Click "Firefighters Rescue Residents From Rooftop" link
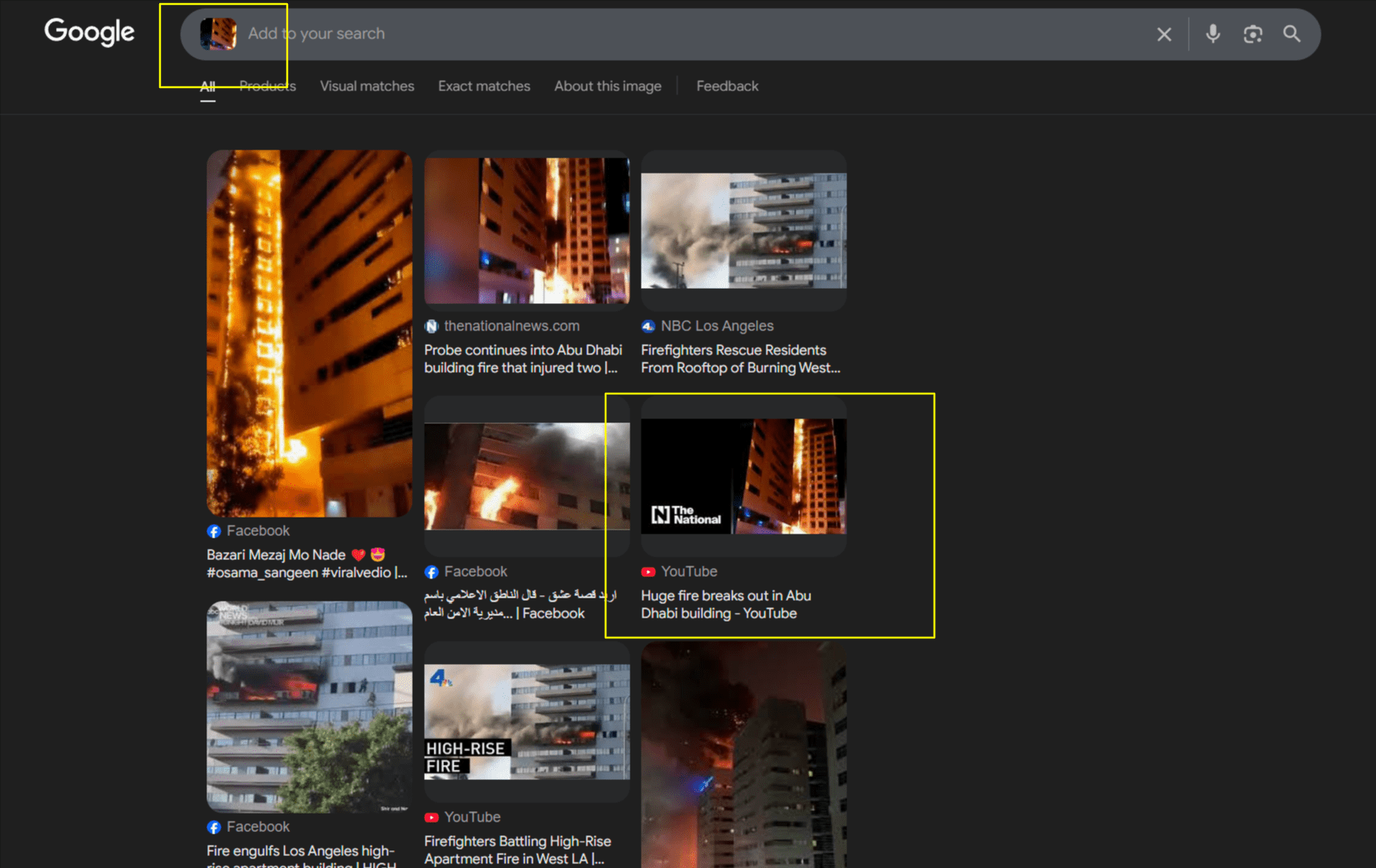 [741, 359]
